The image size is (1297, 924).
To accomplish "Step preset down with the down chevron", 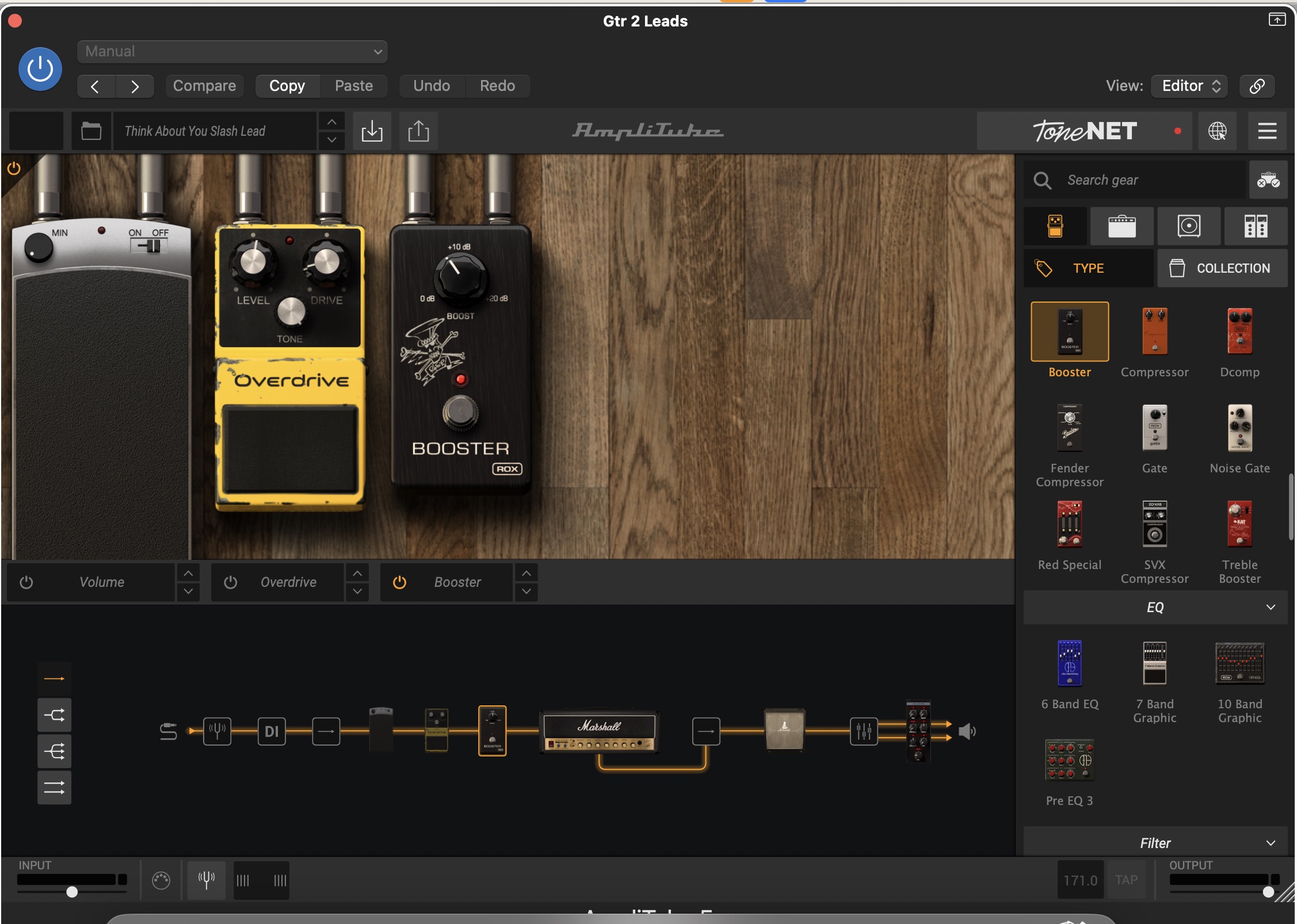I will (x=331, y=140).
